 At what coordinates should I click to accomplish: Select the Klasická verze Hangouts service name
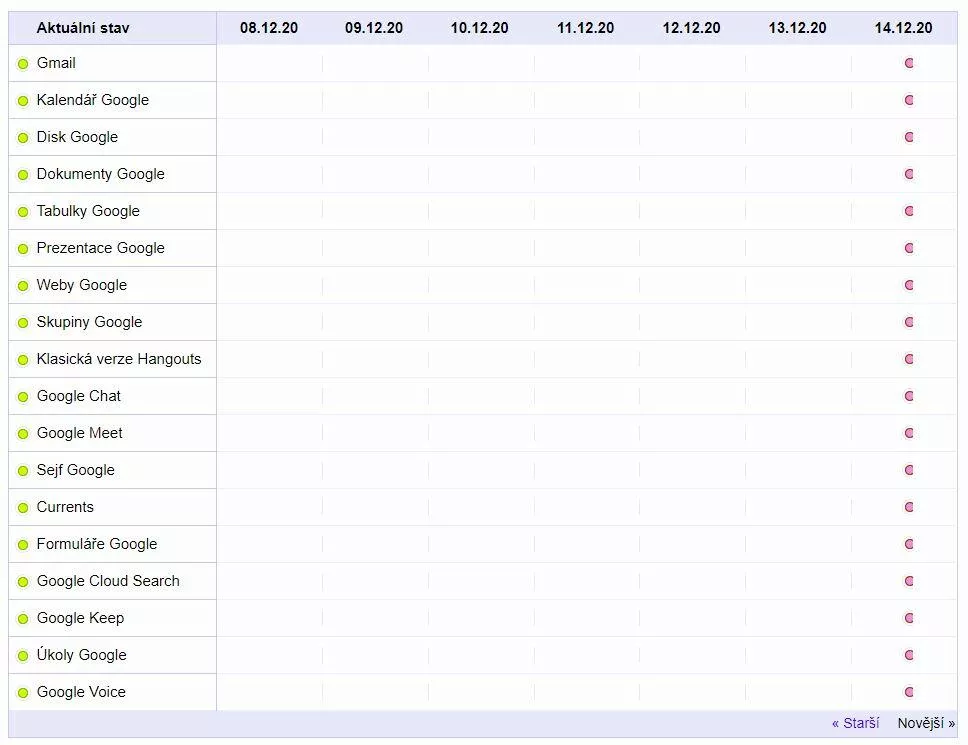pyautogui.click(x=119, y=359)
